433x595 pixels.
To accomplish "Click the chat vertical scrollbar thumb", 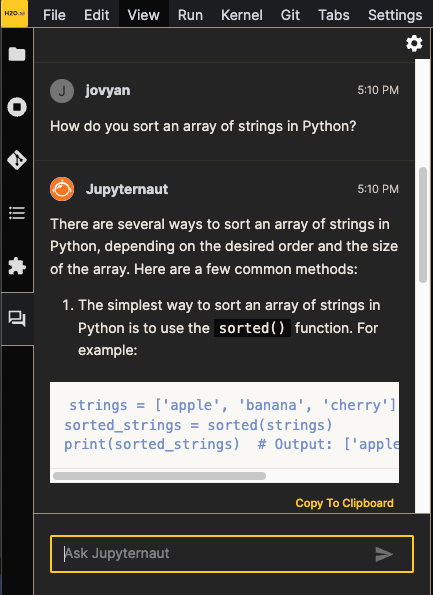I will pos(423,225).
